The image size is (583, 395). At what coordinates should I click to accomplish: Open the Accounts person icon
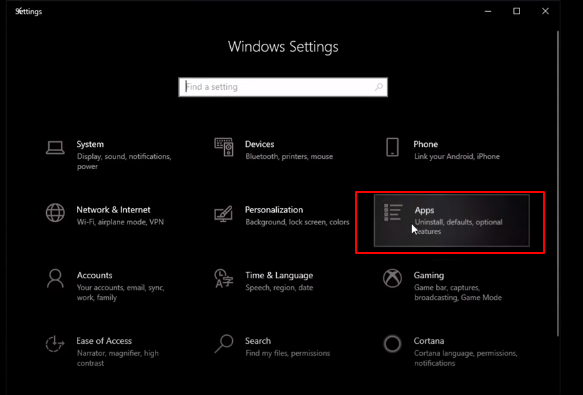click(x=55, y=279)
